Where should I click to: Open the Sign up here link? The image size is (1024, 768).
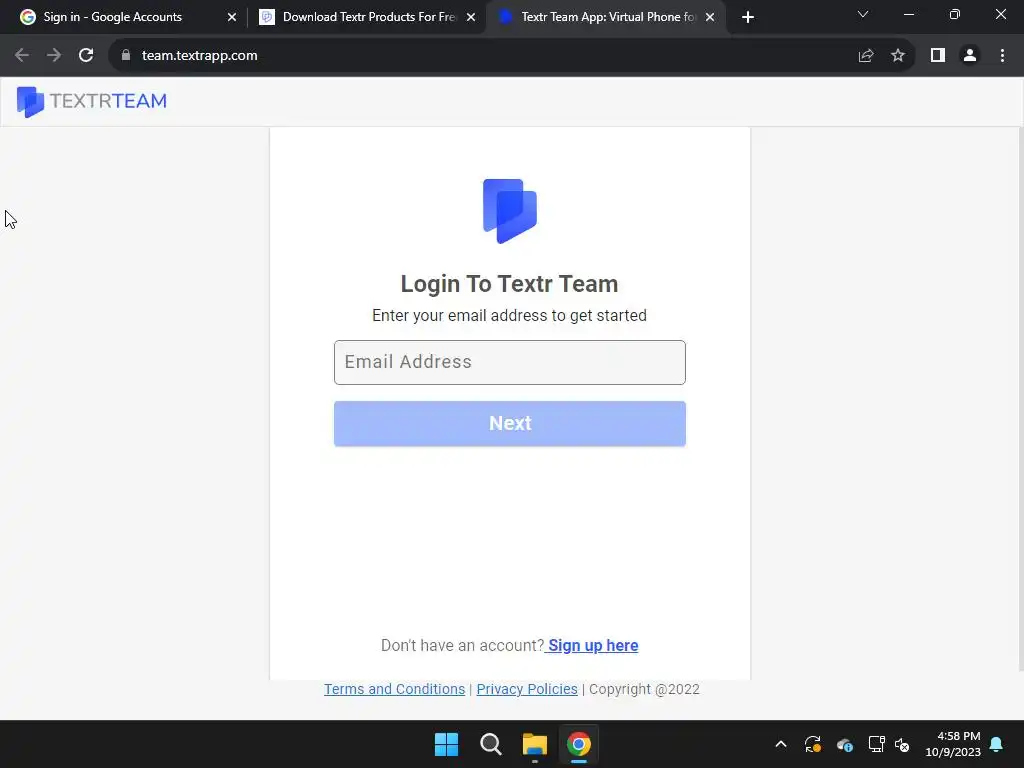pyautogui.click(x=592, y=646)
